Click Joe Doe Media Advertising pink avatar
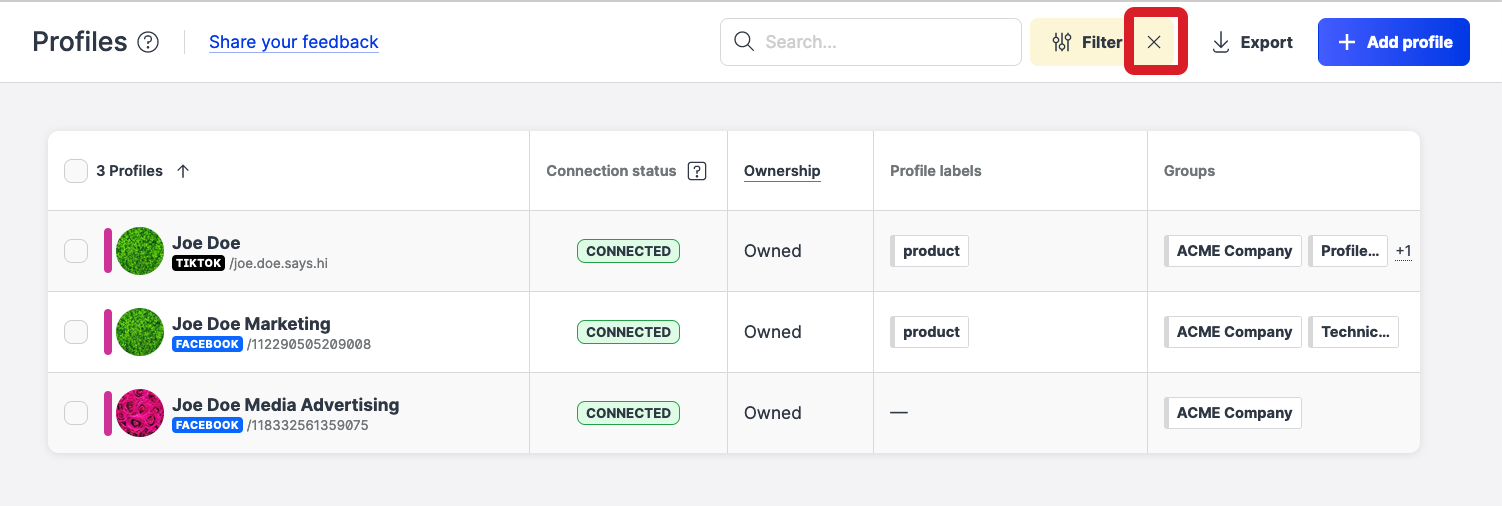The width and height of the screenshot is (1502, 506). (140, 413)
